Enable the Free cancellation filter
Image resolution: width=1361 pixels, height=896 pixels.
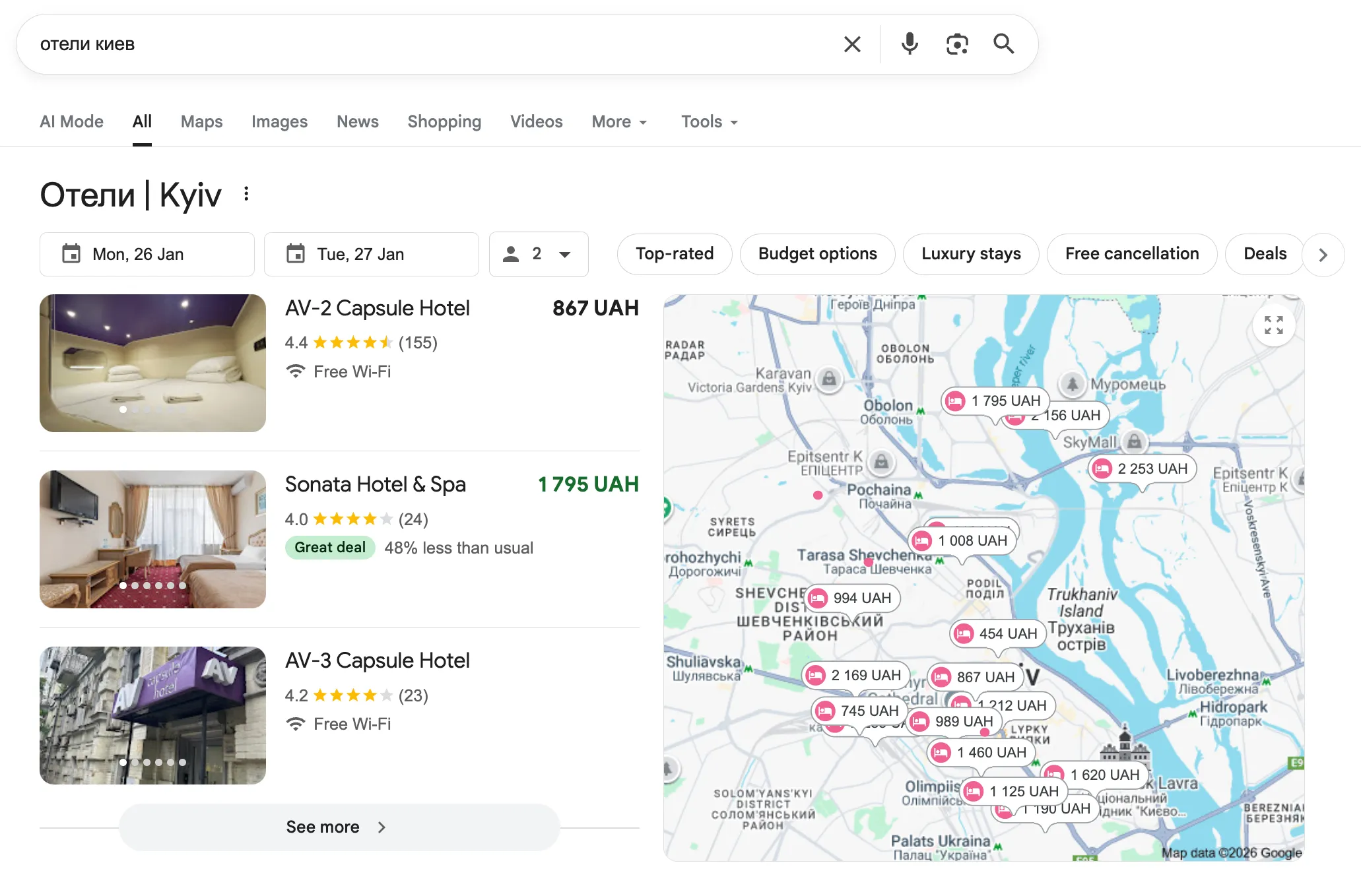point(1131,254)
